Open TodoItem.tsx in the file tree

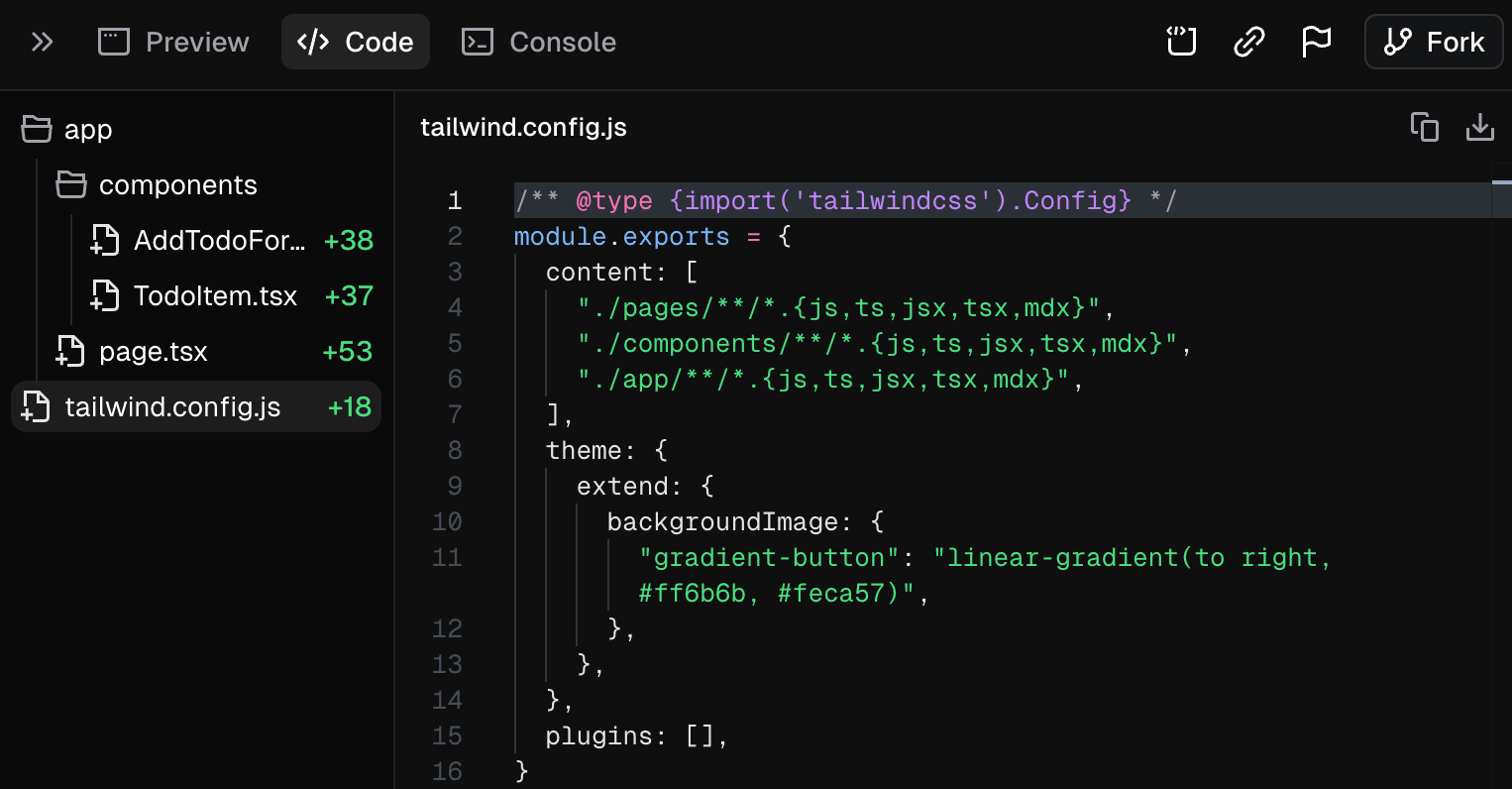[x=215, y=296]
